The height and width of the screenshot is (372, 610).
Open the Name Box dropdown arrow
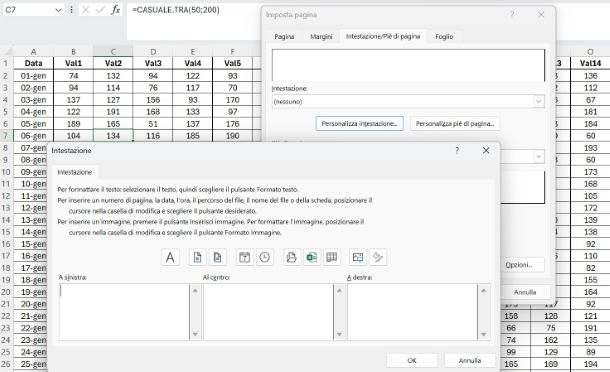(x=58, y=10)
